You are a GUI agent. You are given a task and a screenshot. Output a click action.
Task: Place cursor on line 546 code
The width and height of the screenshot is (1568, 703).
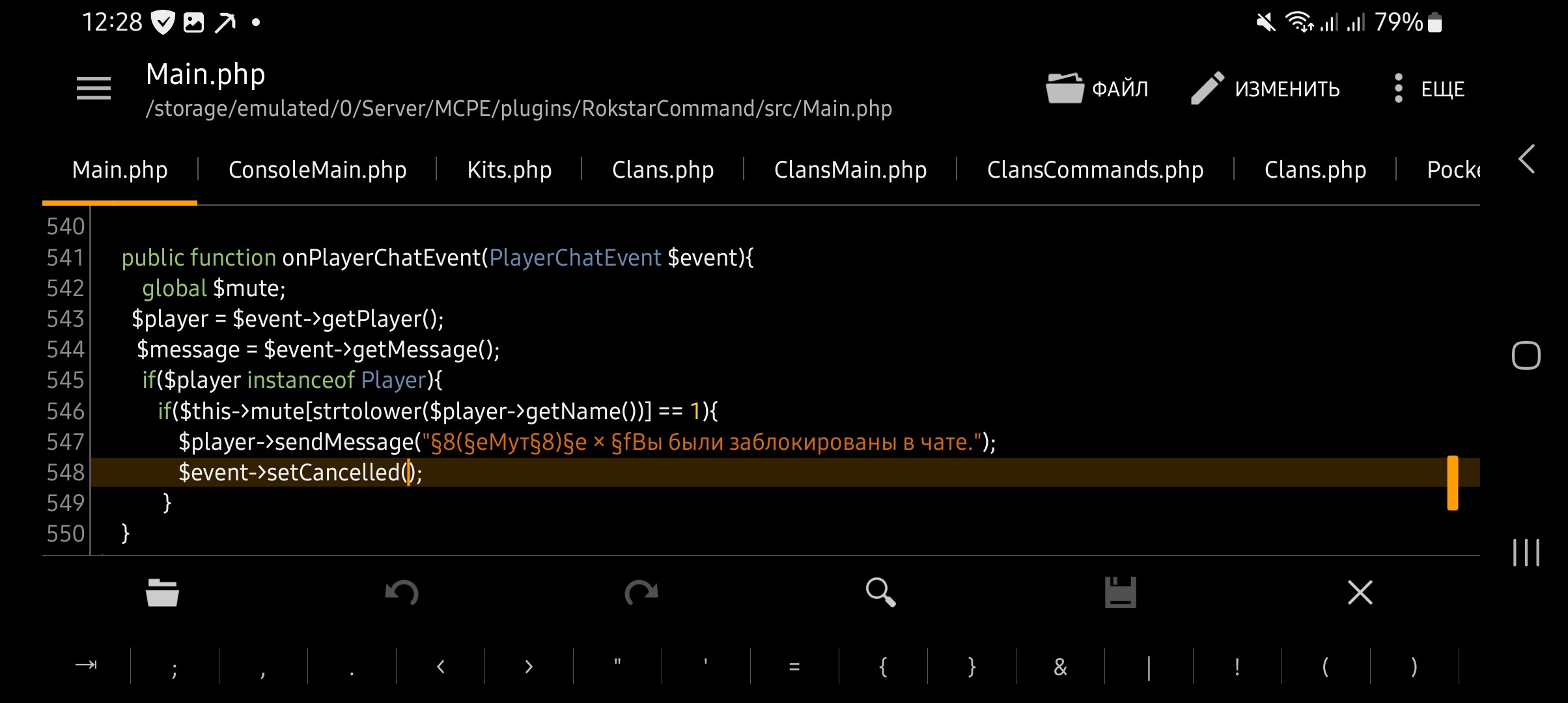(436, 411)
